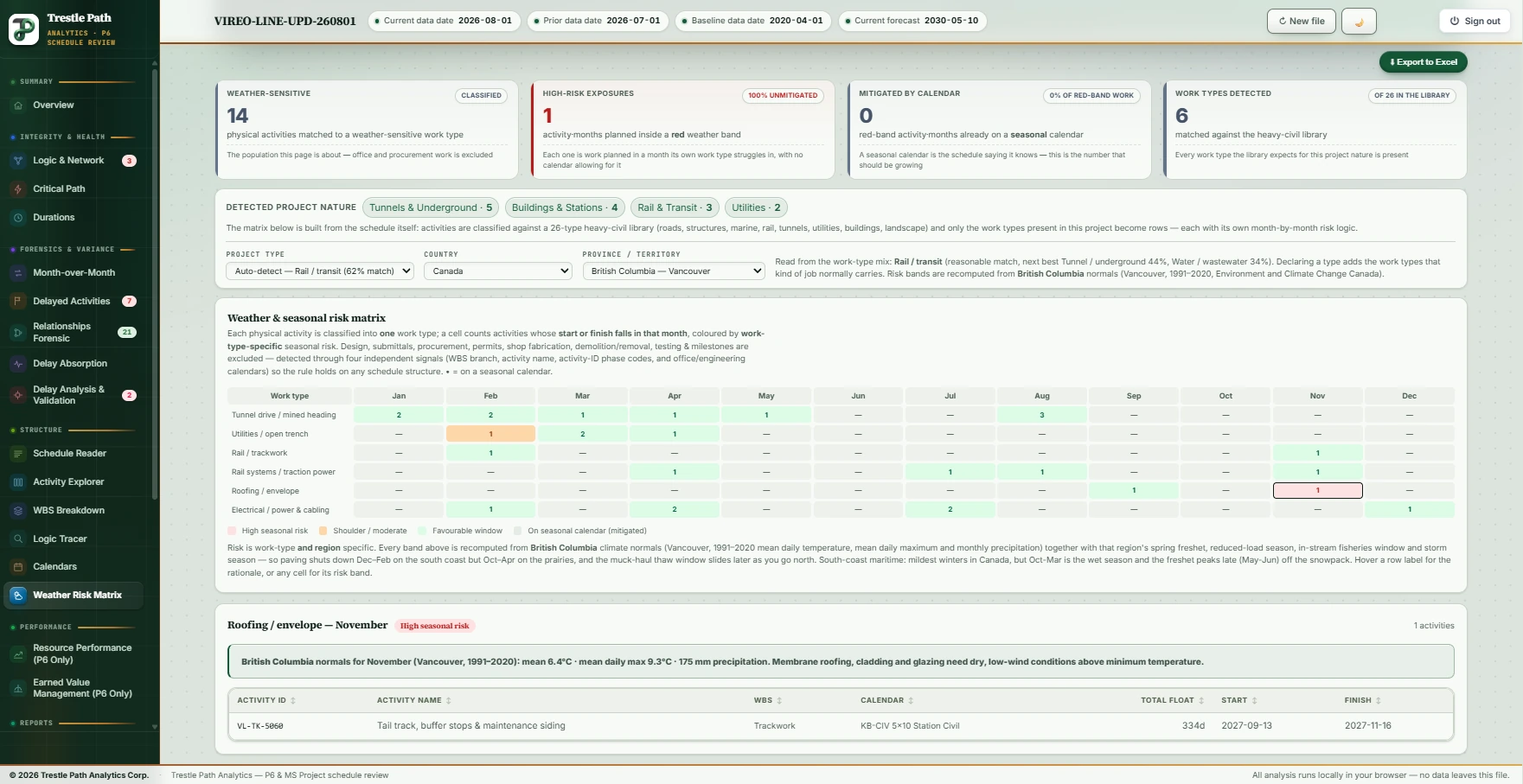
Task: Toggle the dark mode moon button
Action: point(1359,22)
